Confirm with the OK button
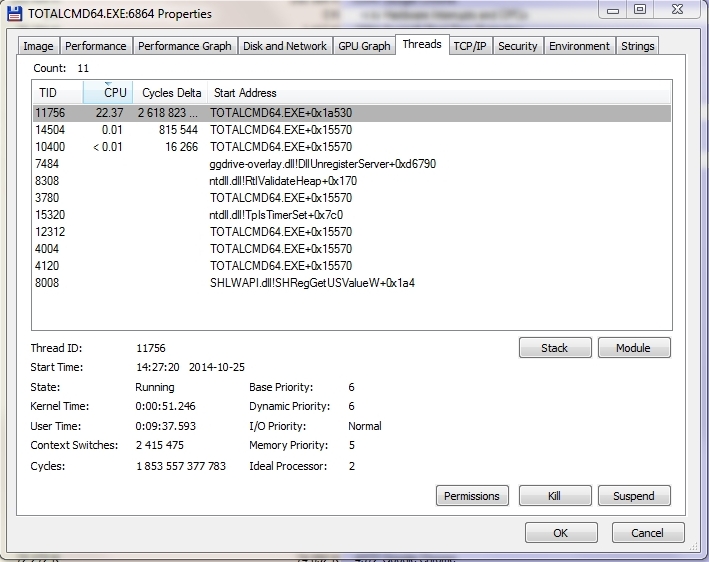This screenshot has height=562, width=709. point(561,533)
